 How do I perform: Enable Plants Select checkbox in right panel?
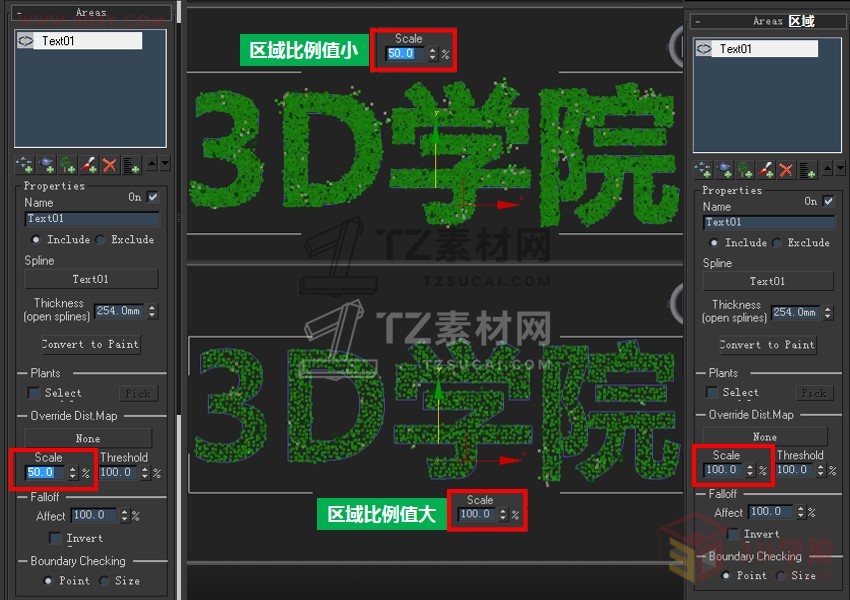pyautogui.click(x=712, y=392)
